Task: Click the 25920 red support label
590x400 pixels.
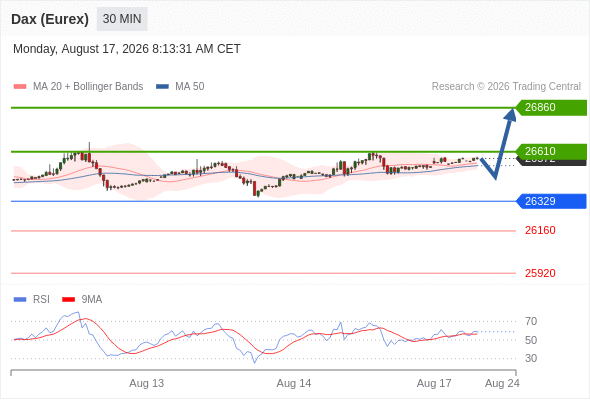Action: coord(540,273)
